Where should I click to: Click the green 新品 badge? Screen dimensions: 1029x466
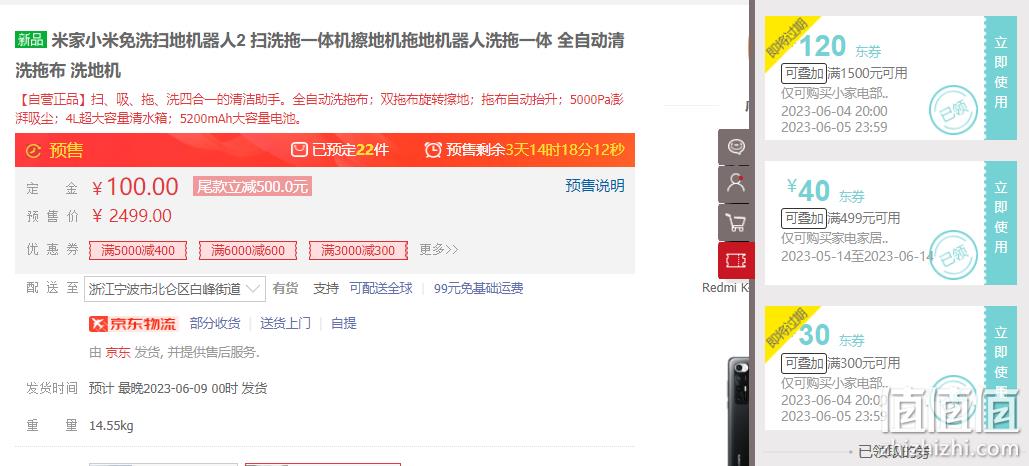[31, 40]
